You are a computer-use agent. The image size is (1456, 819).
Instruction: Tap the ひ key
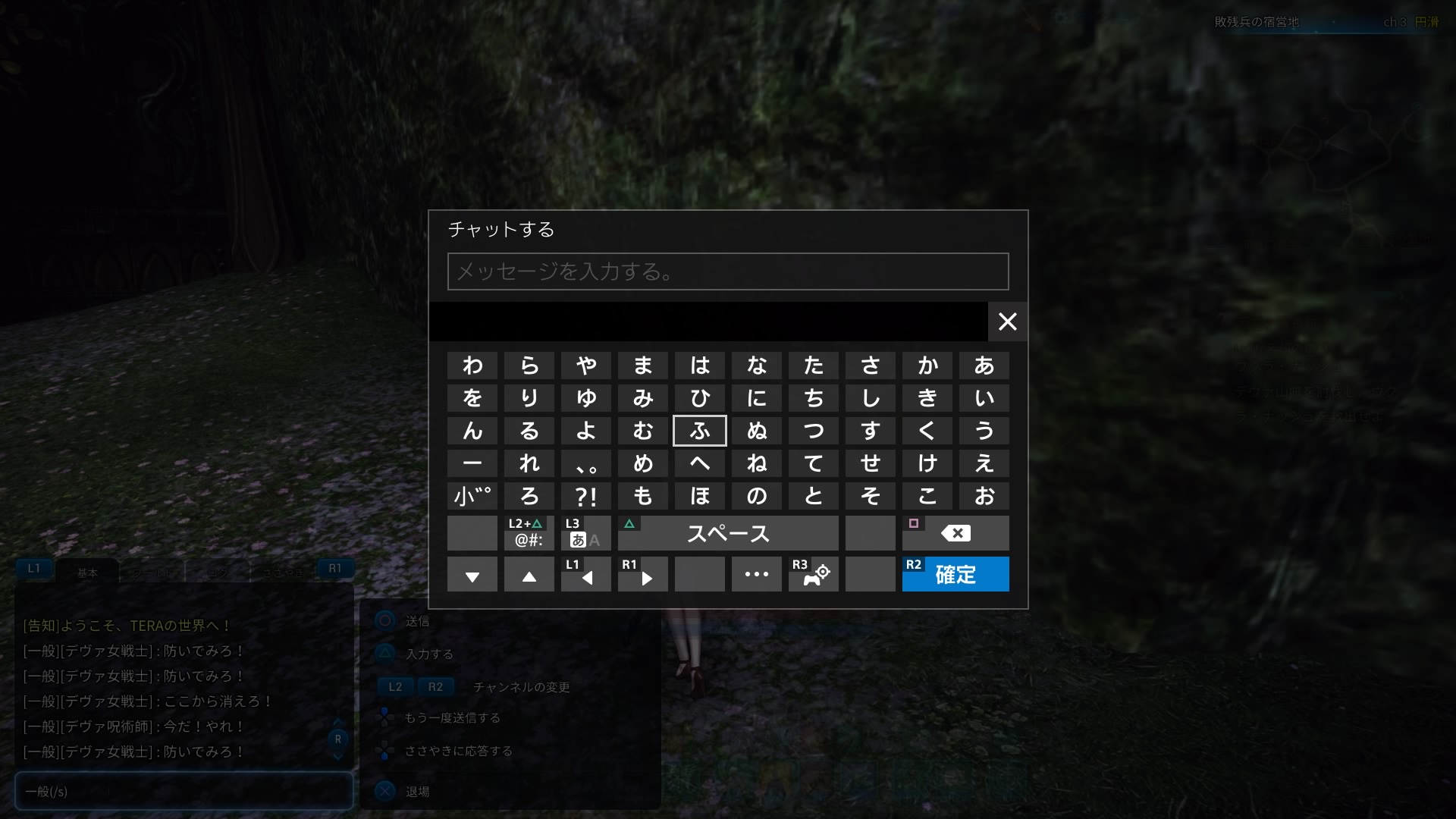pos(700,398)
